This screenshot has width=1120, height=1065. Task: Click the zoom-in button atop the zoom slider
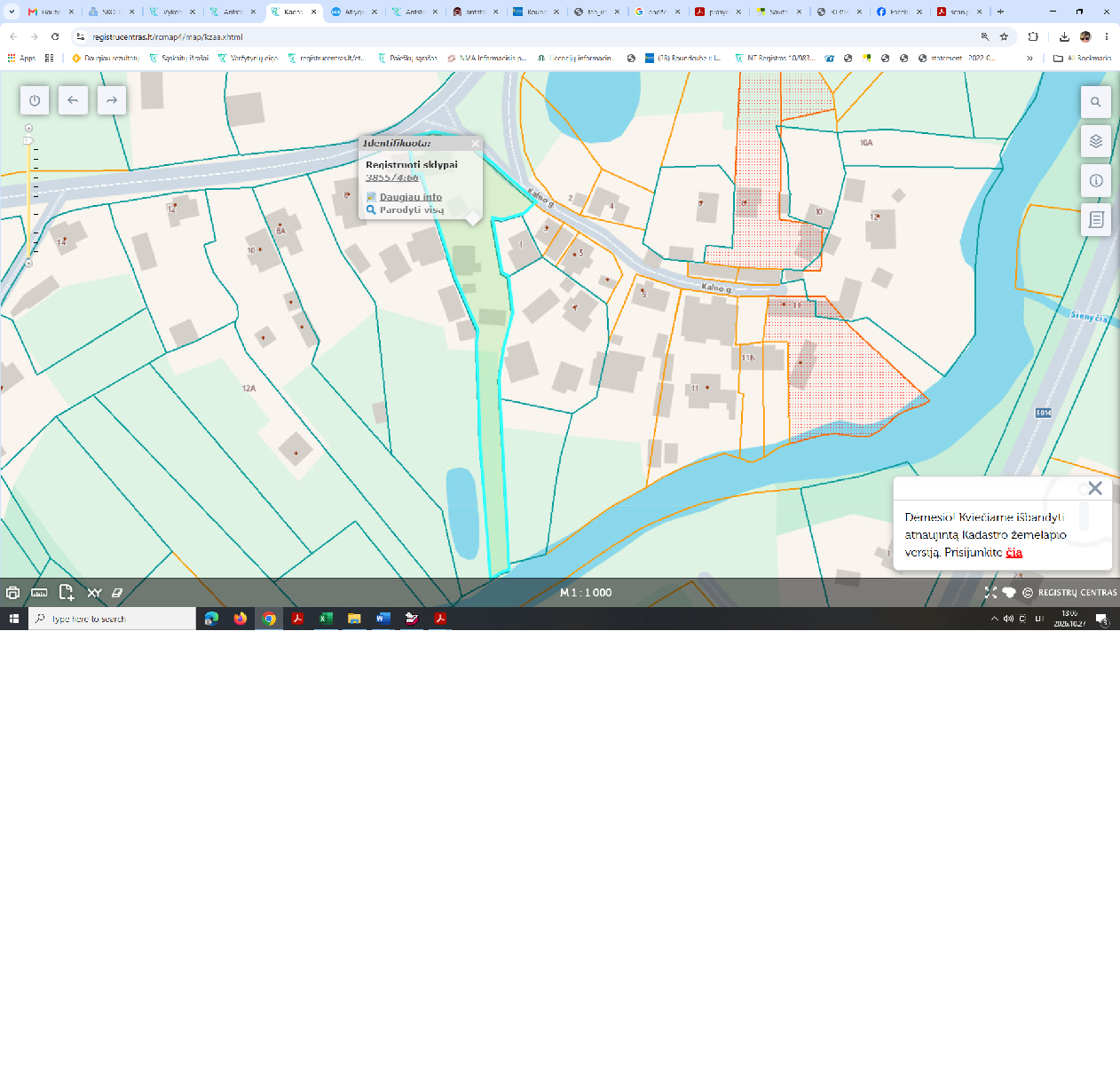(28, 128)
